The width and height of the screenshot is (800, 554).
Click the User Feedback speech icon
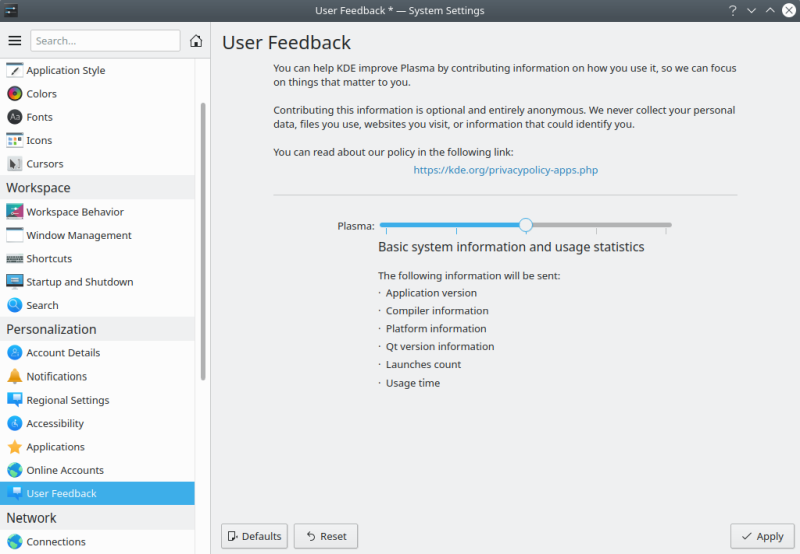[x=14, y=493]
